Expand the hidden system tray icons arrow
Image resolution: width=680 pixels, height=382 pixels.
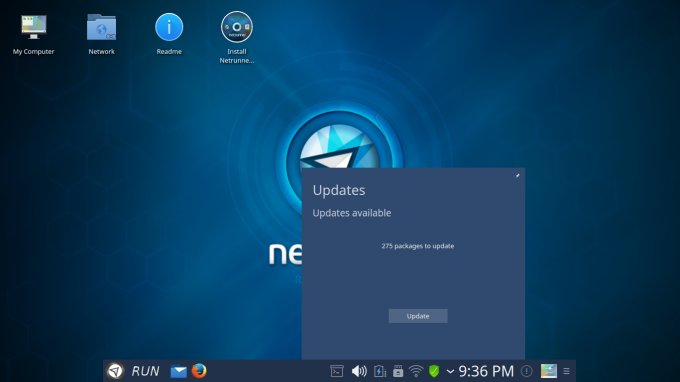(x=450, y=371)
